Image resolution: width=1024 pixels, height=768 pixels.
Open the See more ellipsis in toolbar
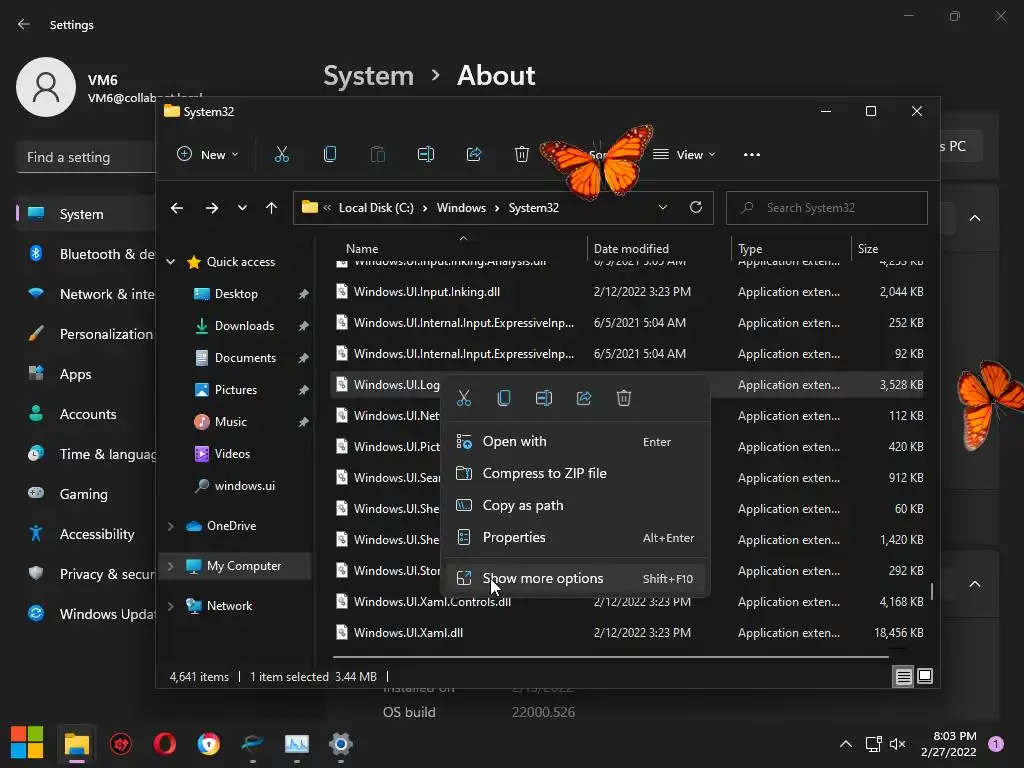[752, 155]
